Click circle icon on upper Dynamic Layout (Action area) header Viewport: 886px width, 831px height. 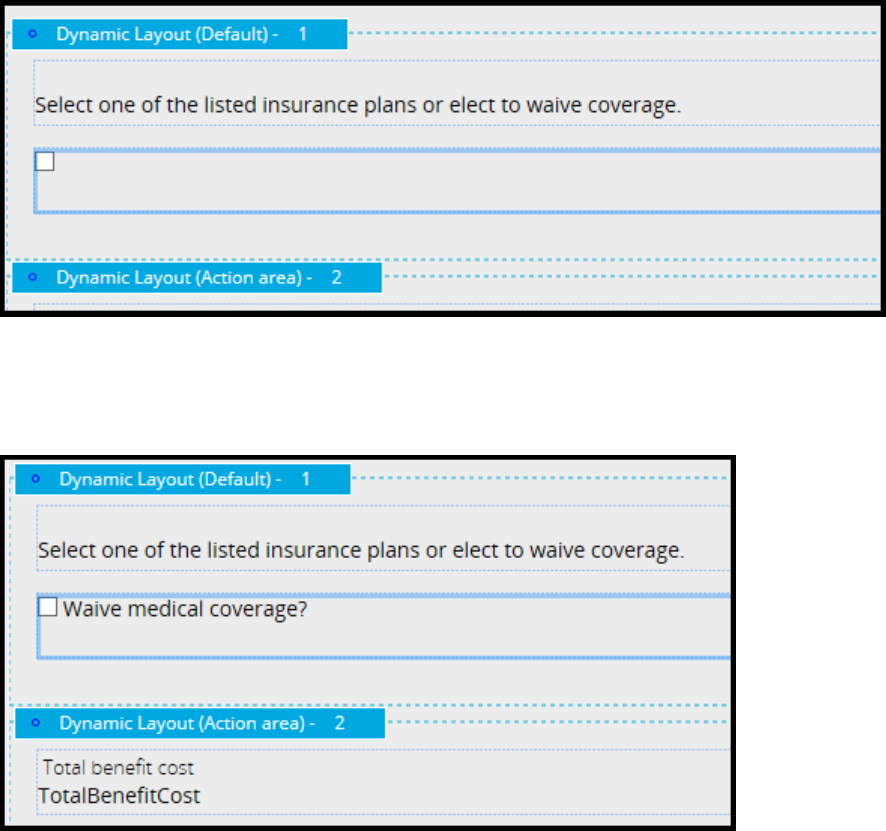tap(31, 277)
